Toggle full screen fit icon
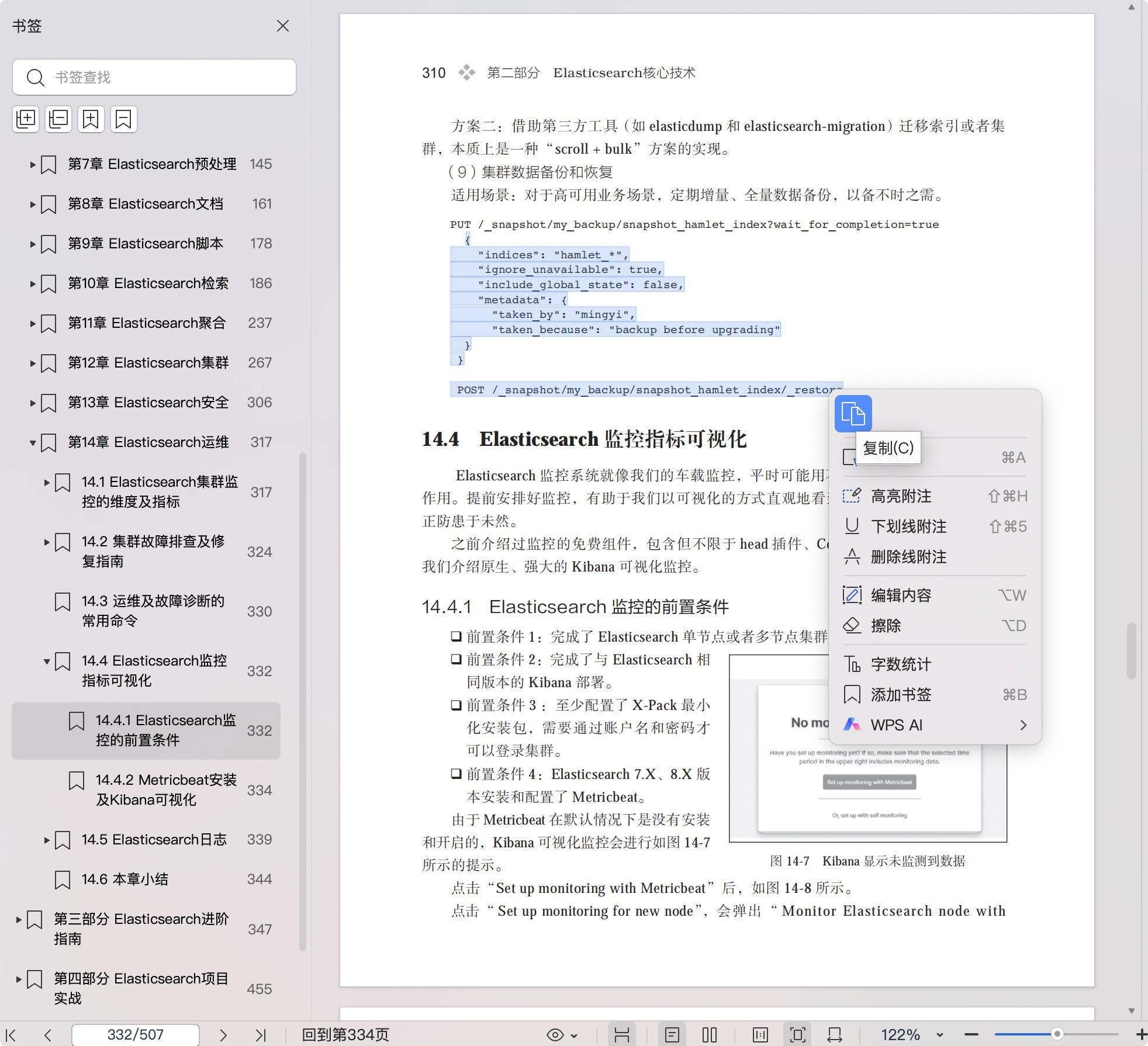Screen dimensions: 1148x1046 797,1035
